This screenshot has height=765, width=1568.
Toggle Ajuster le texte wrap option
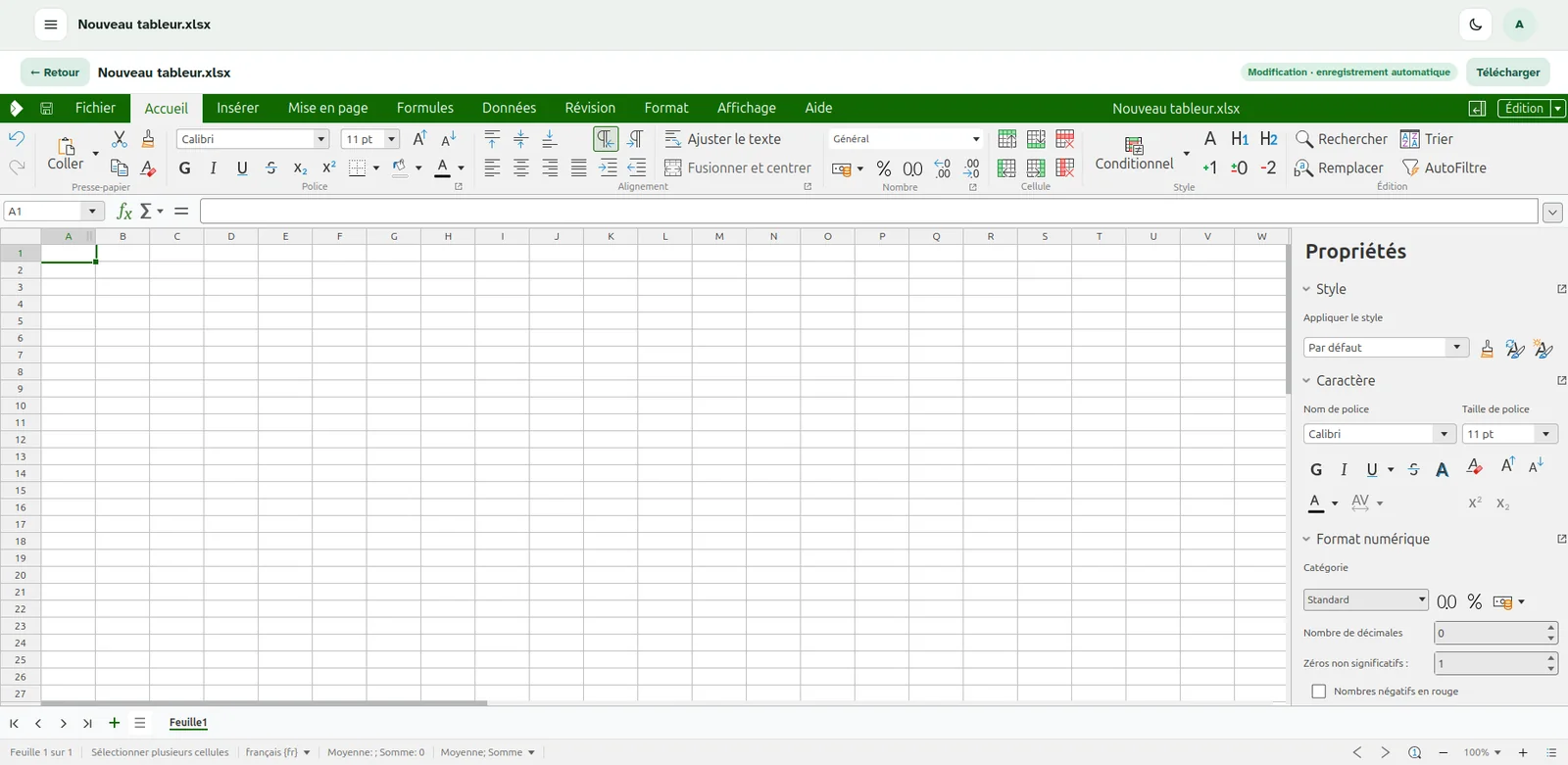point(722,139)
